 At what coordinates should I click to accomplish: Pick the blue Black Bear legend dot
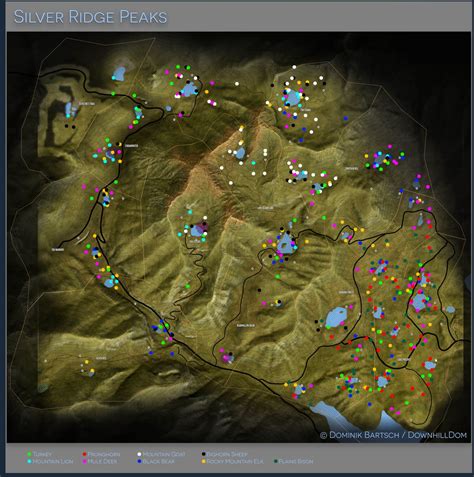139,461
